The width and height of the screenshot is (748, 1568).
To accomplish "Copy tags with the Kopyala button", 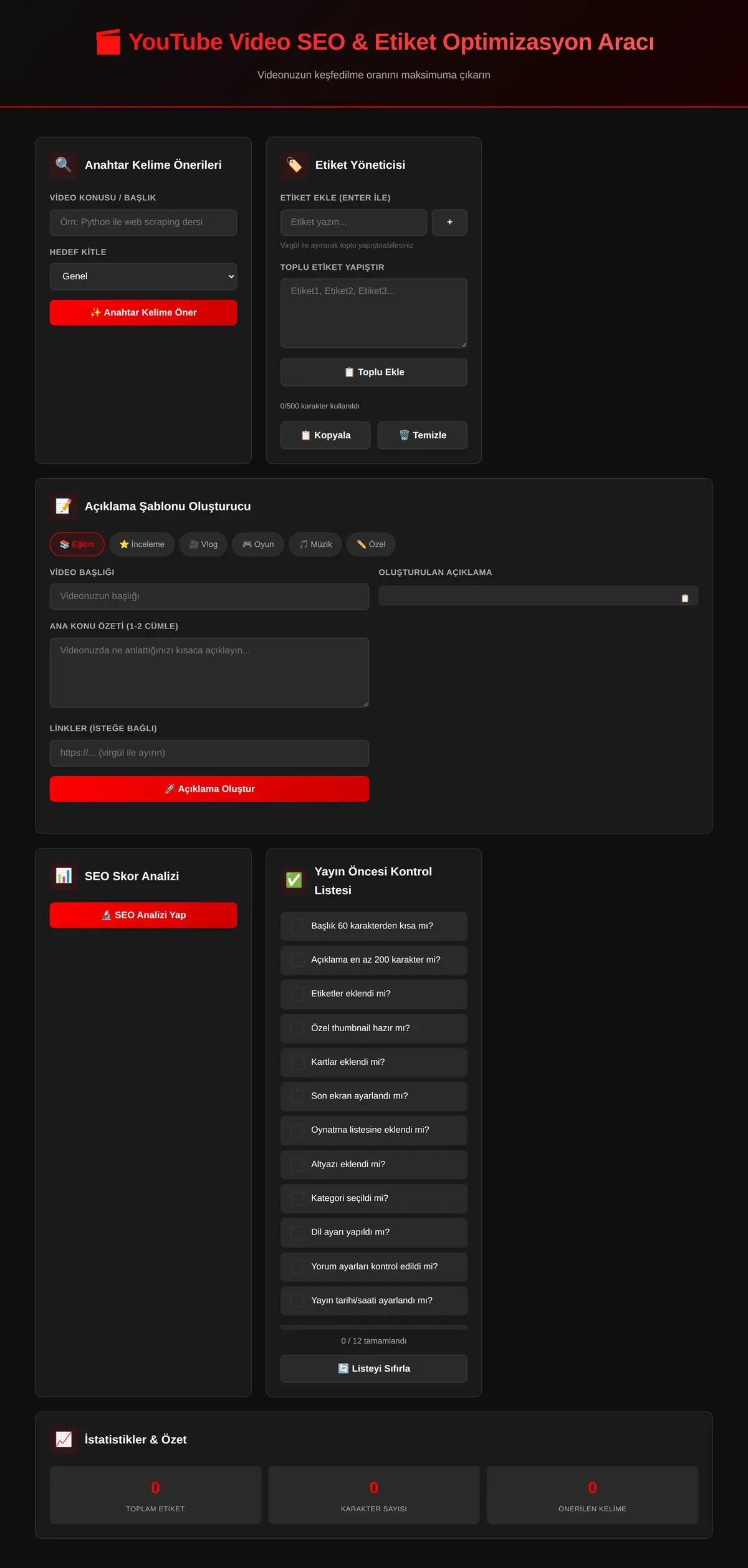I will pyautogui.click(x=325, y=435).
